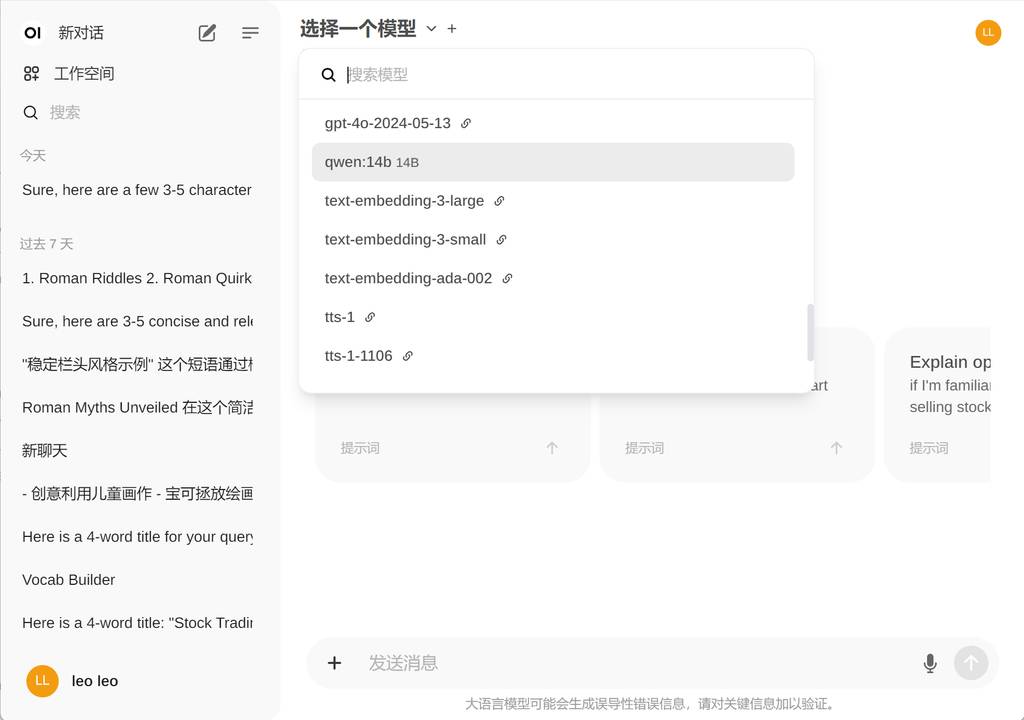Click the plus attachment icon beside message box

335,663
